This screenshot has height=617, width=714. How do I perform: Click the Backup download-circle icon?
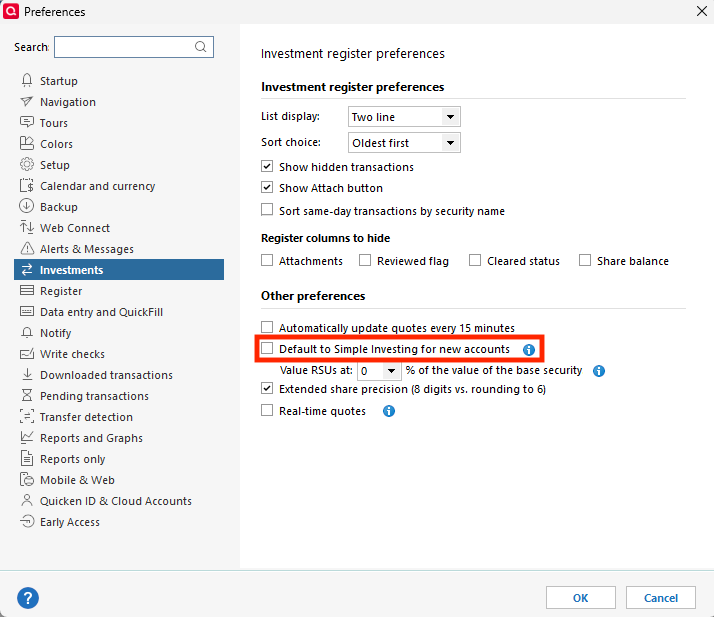click(x=27, y=206)
